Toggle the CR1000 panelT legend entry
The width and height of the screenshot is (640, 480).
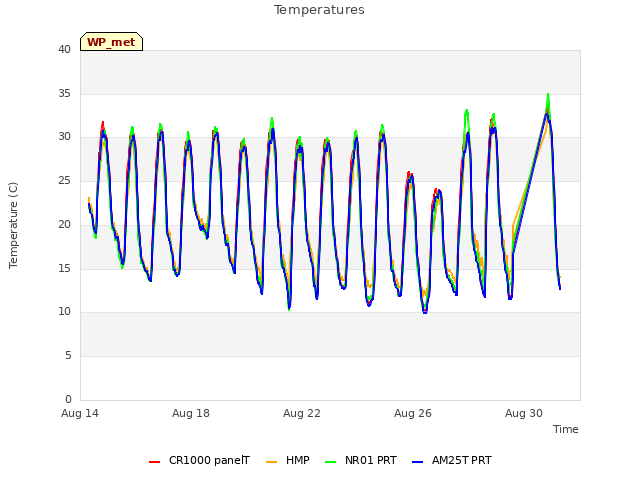click(x=199, y=460)
